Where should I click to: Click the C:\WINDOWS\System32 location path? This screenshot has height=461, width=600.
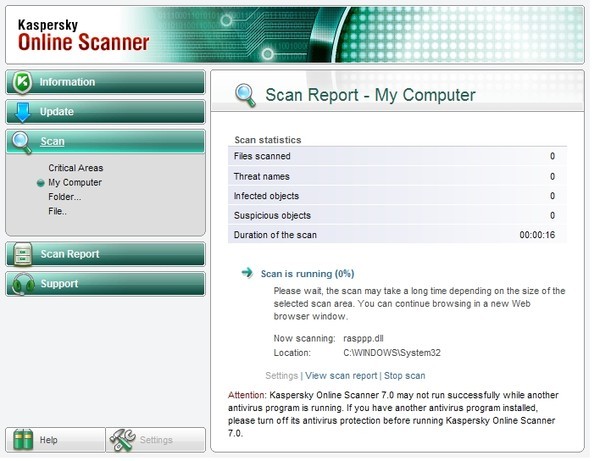[x=392, y=353]
